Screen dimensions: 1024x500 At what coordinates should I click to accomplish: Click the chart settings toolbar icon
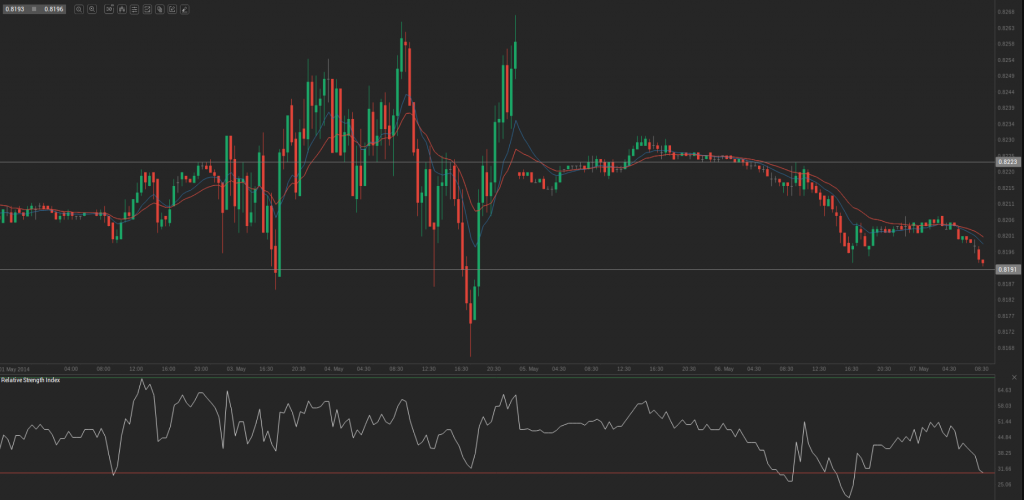[147, 9]
